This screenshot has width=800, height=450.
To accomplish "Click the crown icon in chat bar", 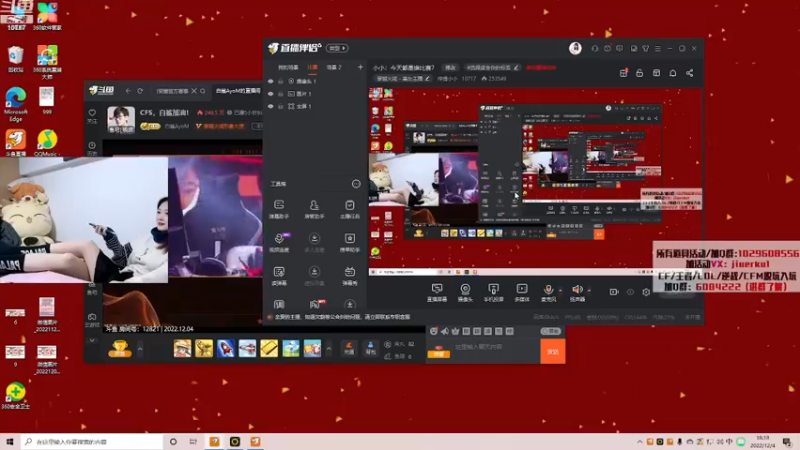I will point(455,331).
